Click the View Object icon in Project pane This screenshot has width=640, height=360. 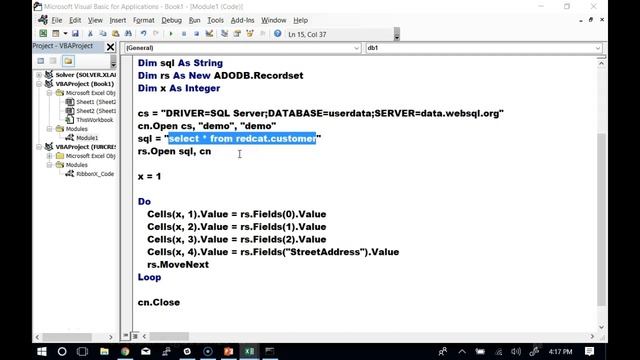(53, 61)
